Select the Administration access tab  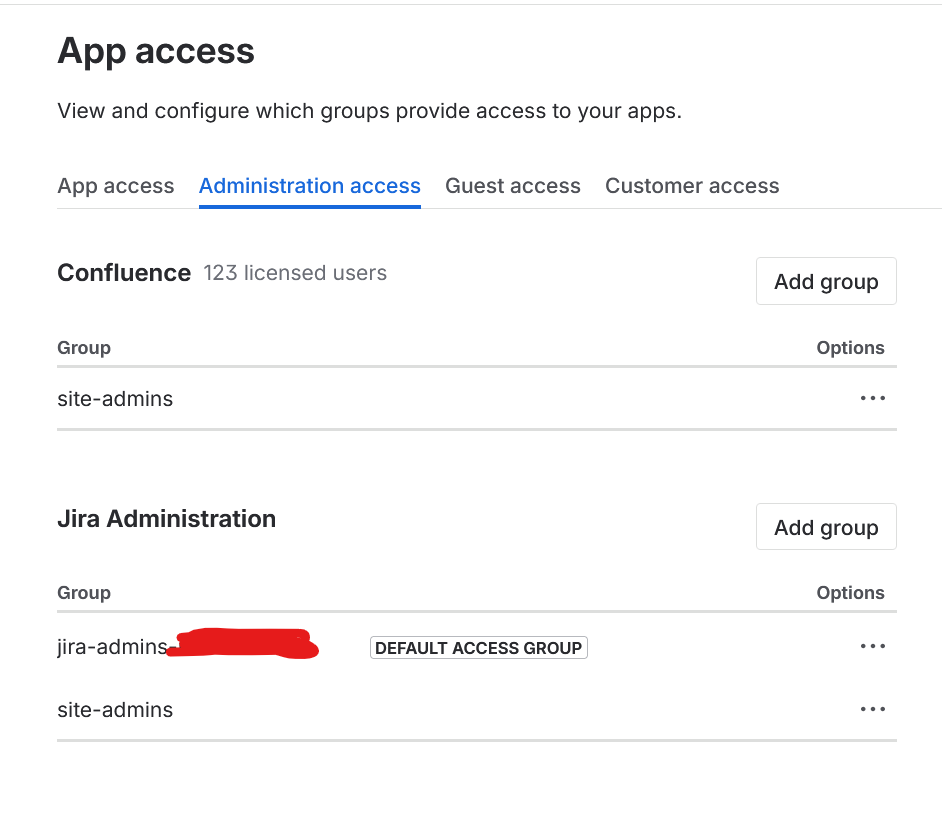[309, 186]
